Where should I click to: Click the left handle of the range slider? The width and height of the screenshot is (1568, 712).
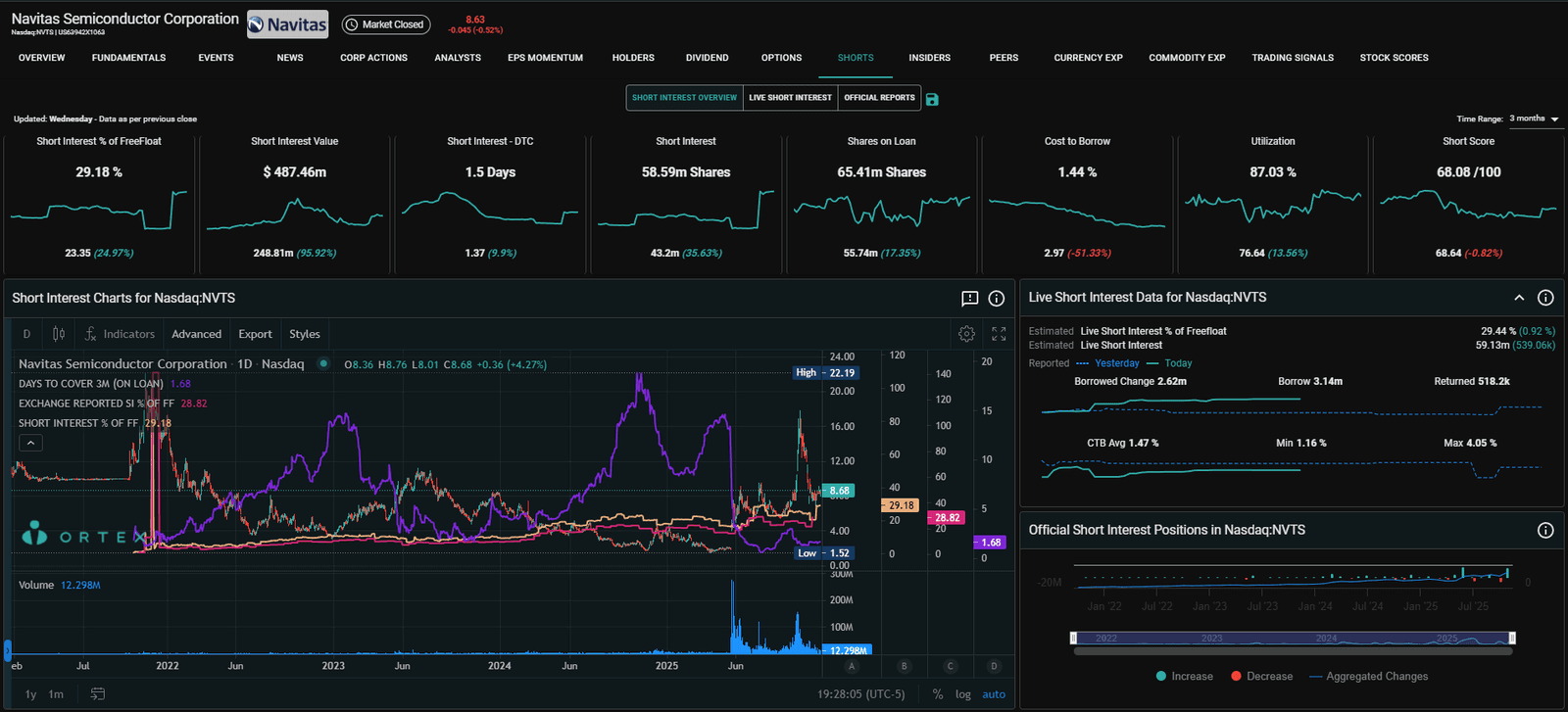pos(1074,639)
